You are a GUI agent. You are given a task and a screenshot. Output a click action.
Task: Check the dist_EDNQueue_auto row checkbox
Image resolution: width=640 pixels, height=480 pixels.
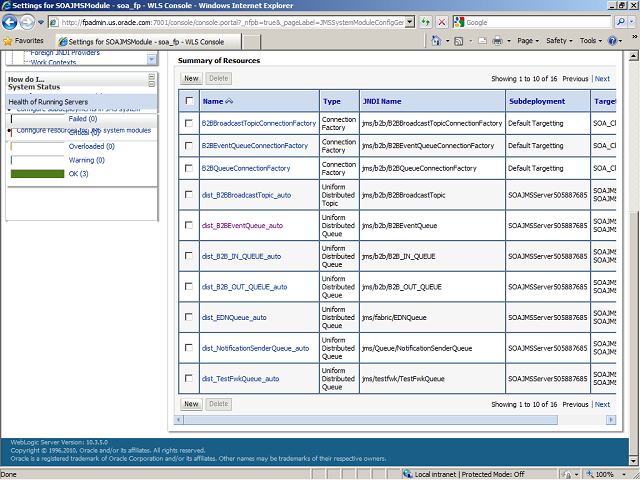click(190, 318)
